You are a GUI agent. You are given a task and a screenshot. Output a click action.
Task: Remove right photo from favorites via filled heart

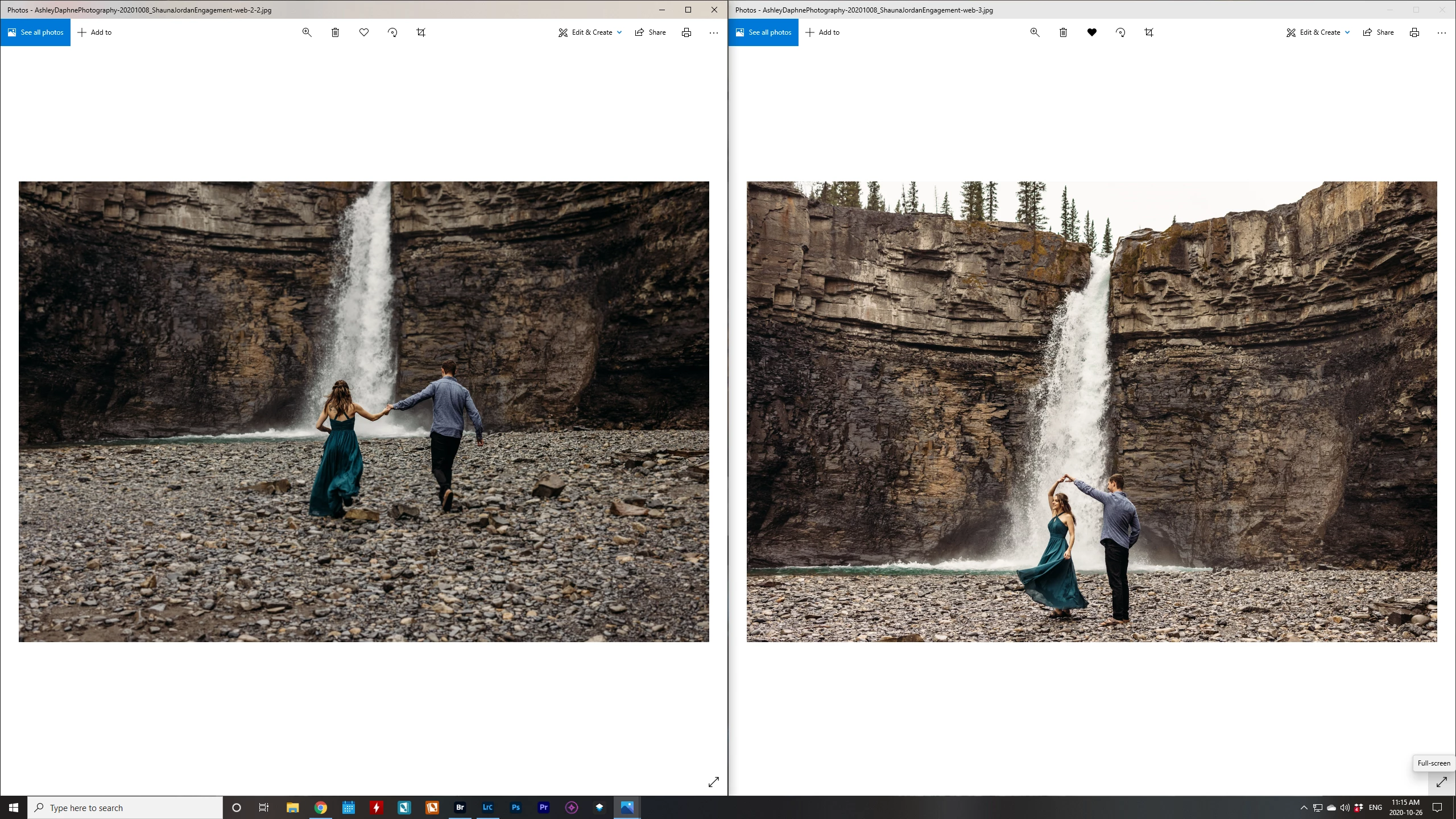[1091, 32]
